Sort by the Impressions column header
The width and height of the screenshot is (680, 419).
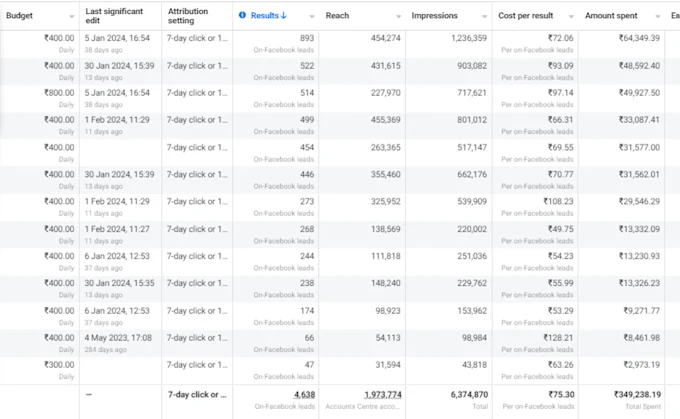[434, 16]
